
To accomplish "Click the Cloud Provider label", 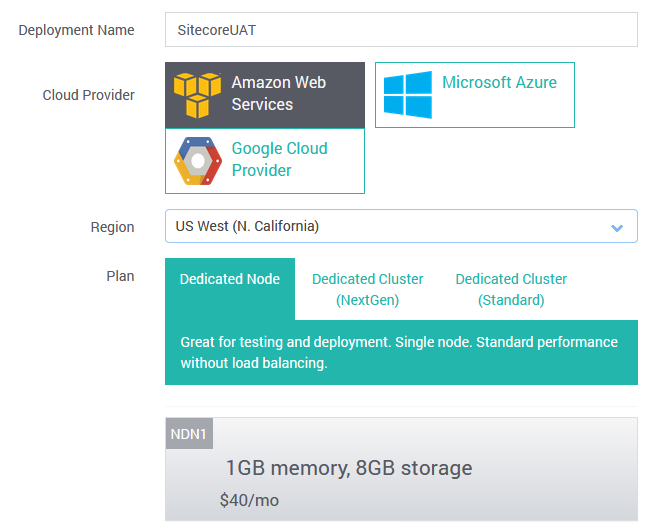I will 89,95.
